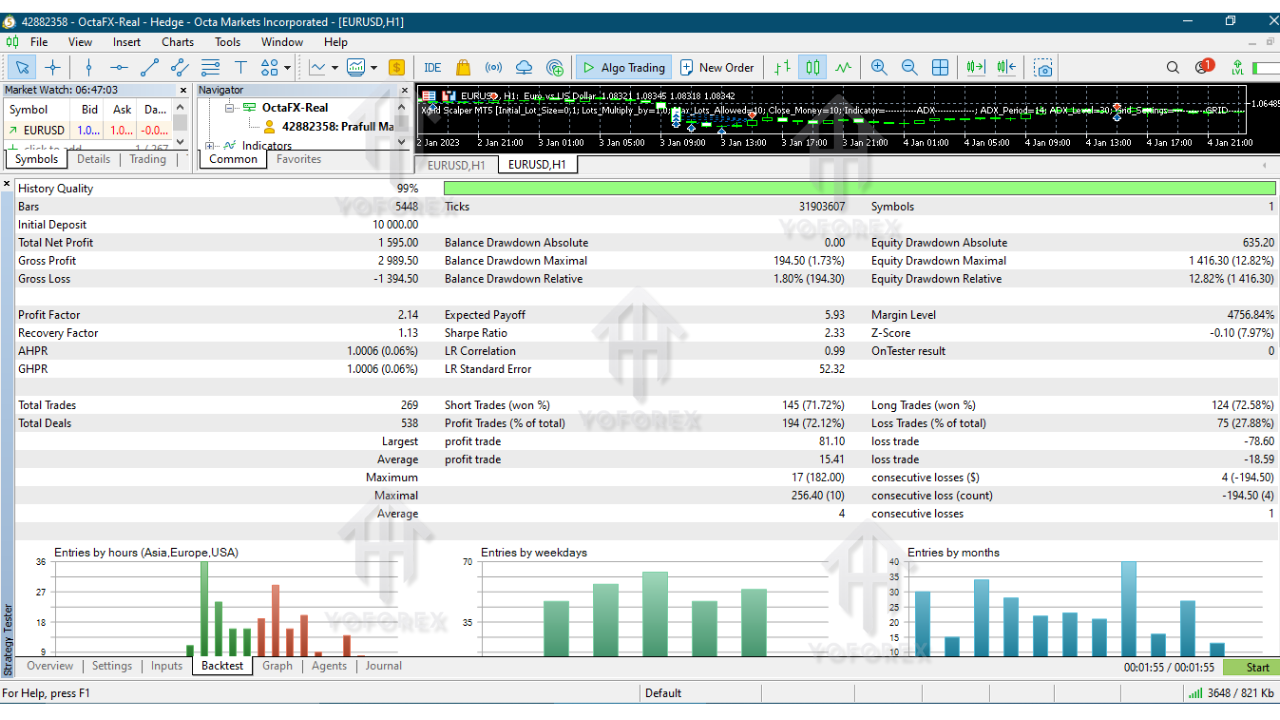Select EURUSD row in Market Watch
This screenshot has height=720, width=1280.
tap(44, 130)
